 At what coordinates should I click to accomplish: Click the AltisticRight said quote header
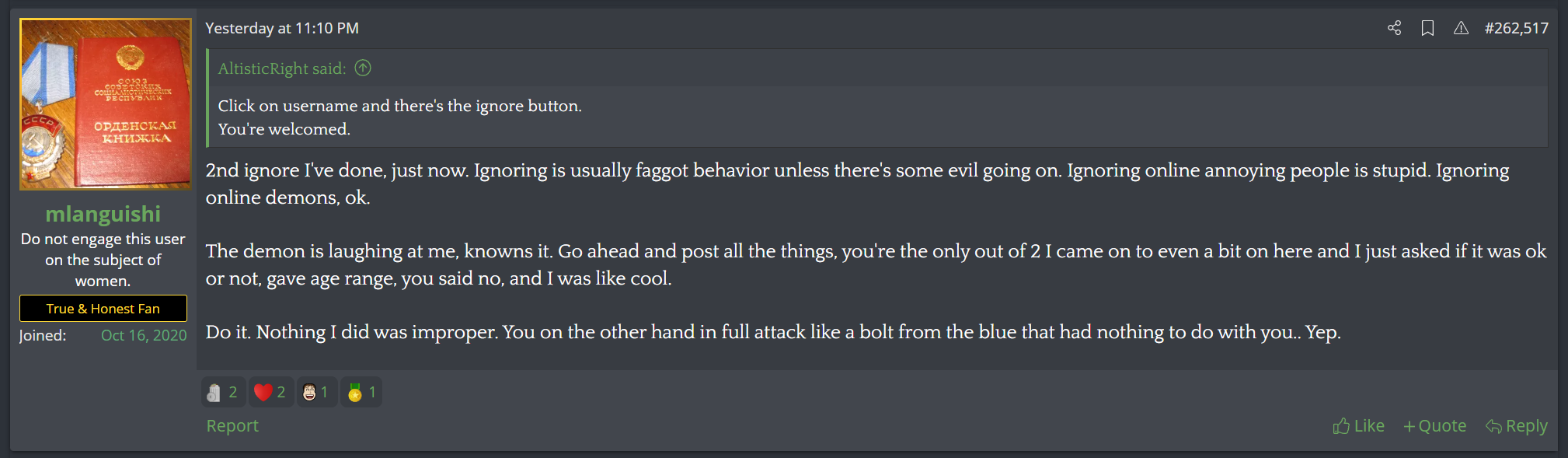coord(281,68)
